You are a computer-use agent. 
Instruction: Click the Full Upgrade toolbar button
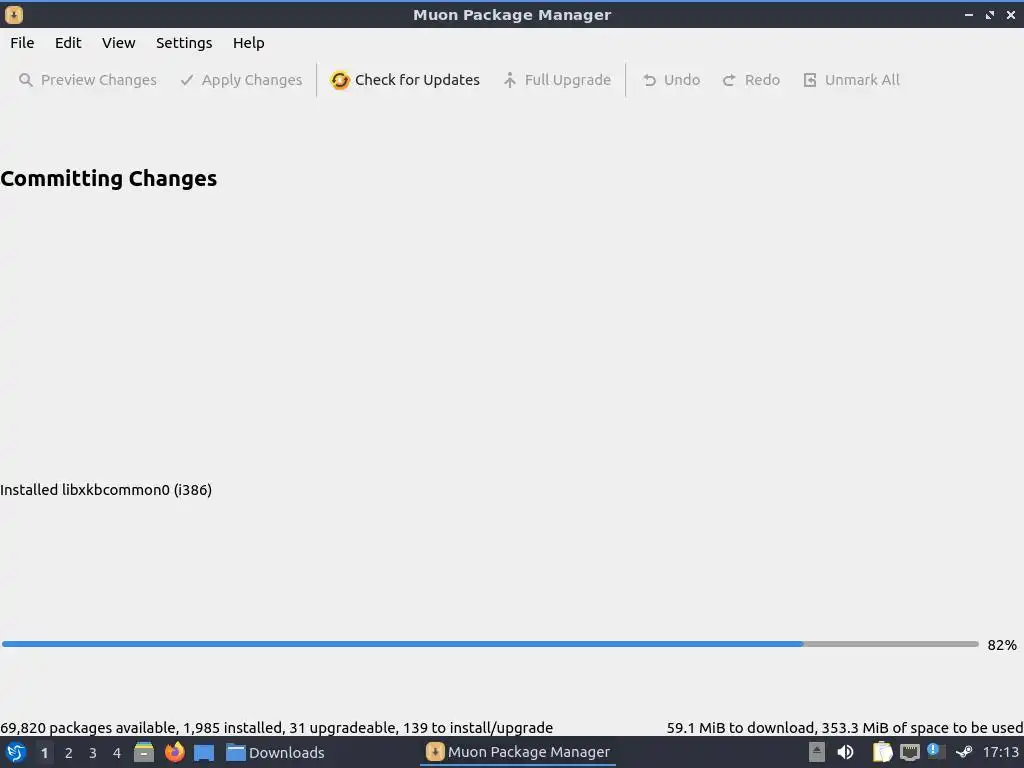557,80
